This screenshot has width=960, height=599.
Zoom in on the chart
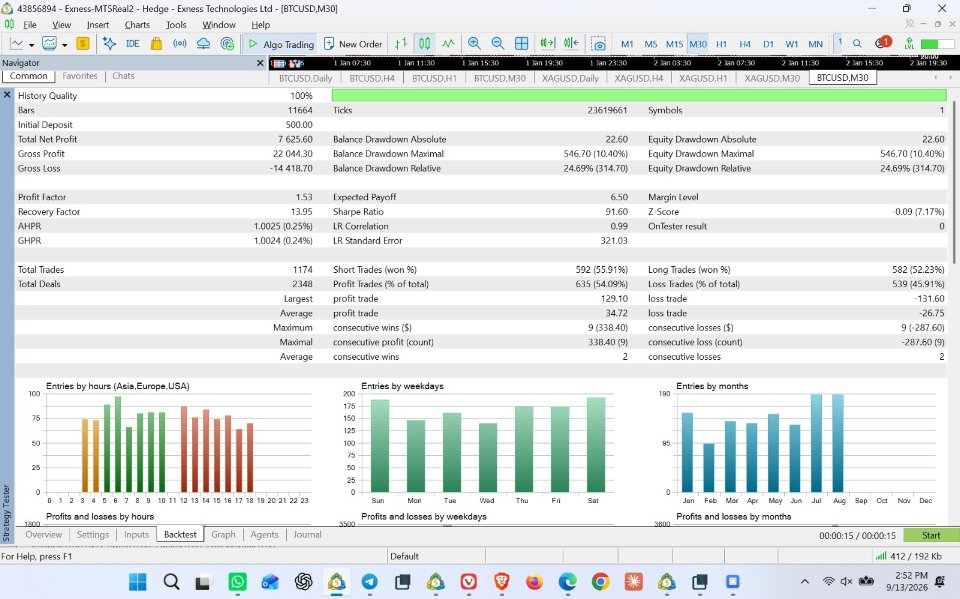[474, 43]
